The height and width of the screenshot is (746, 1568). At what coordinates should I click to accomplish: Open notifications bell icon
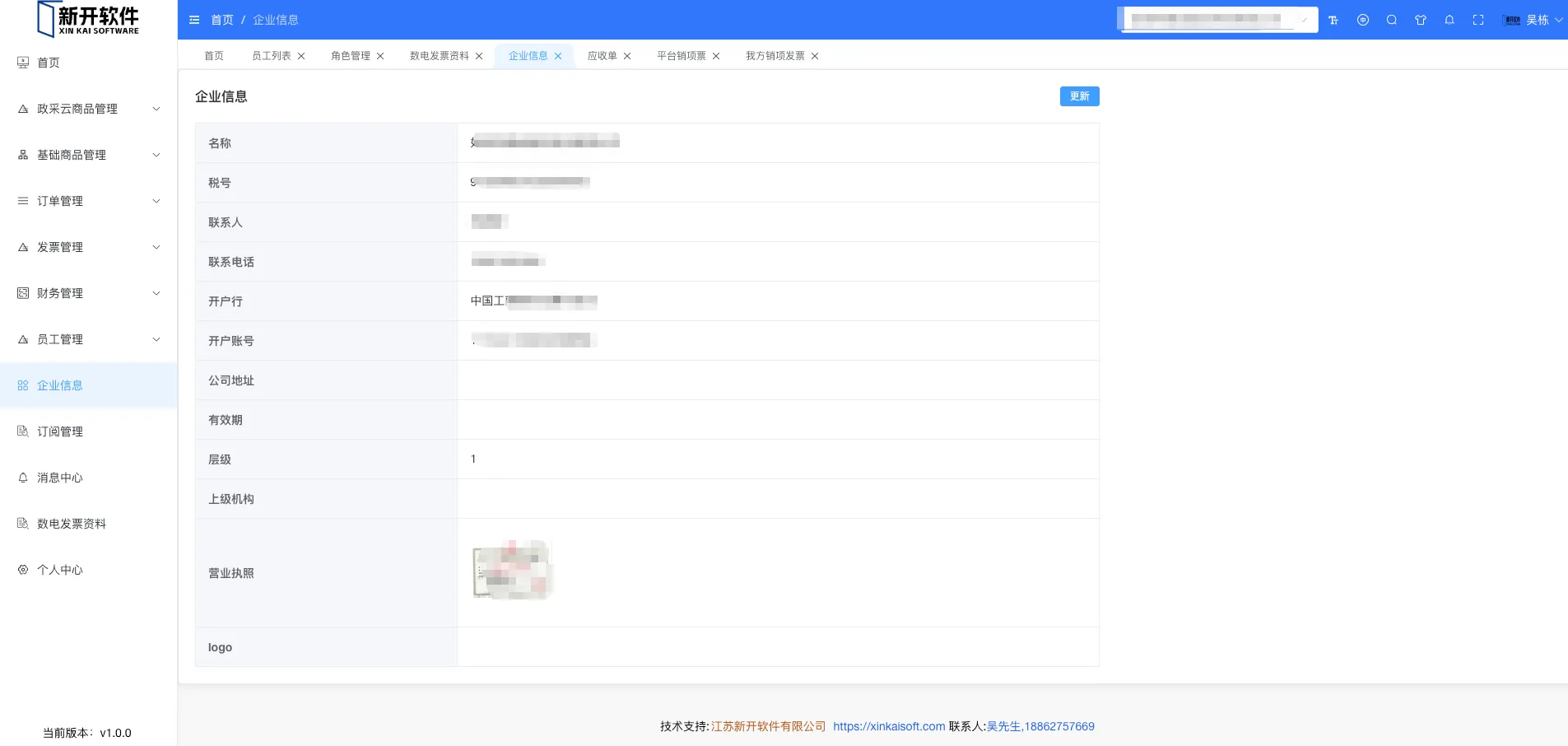coord(1449,20)
